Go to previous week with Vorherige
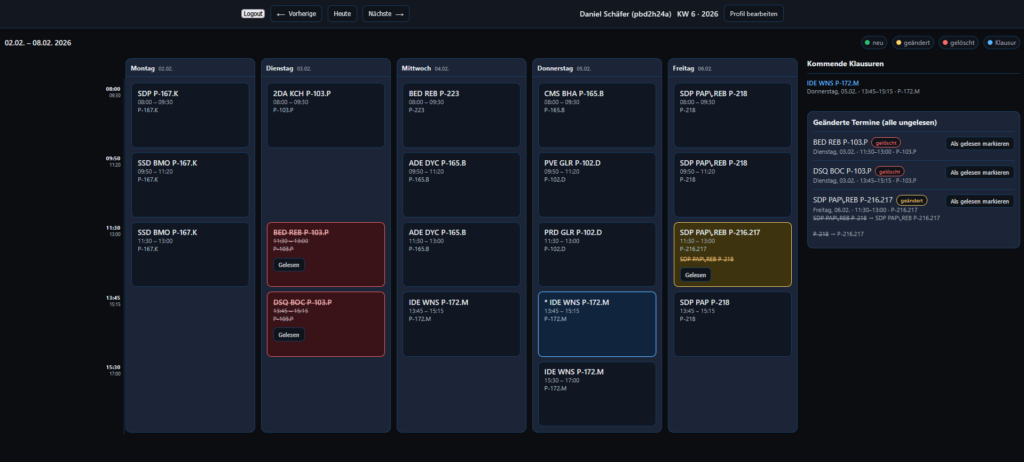This screenshot has width=1024, height=462. tap(296, 14)
